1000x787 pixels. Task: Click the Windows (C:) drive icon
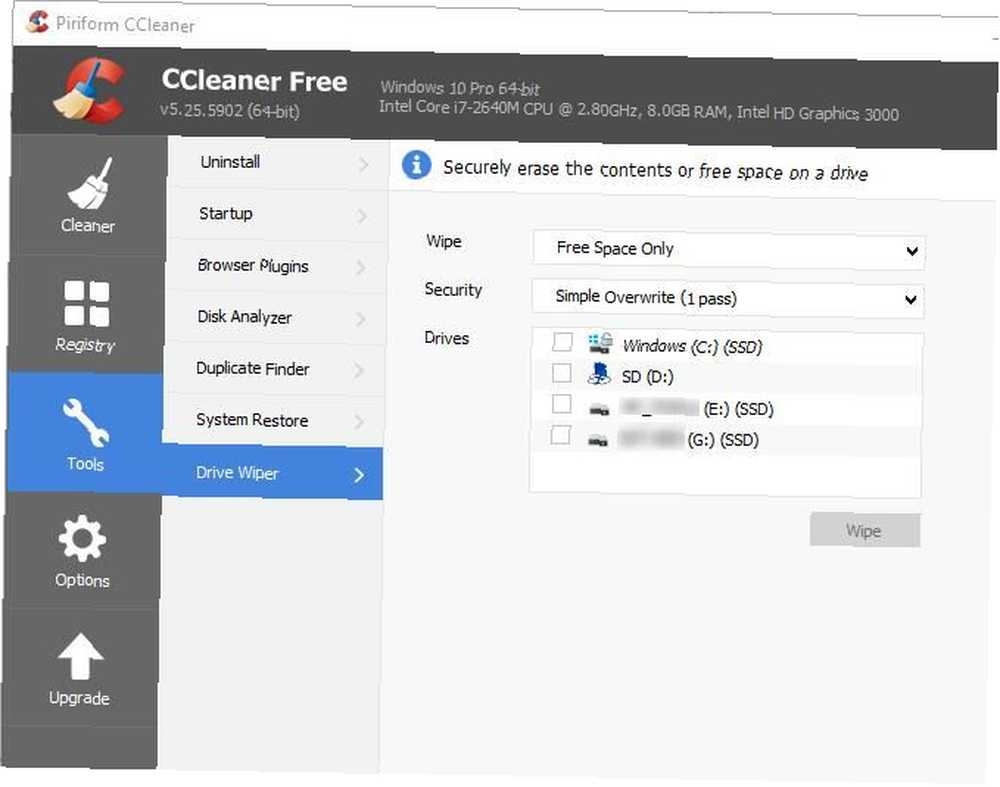click(599, 343)
